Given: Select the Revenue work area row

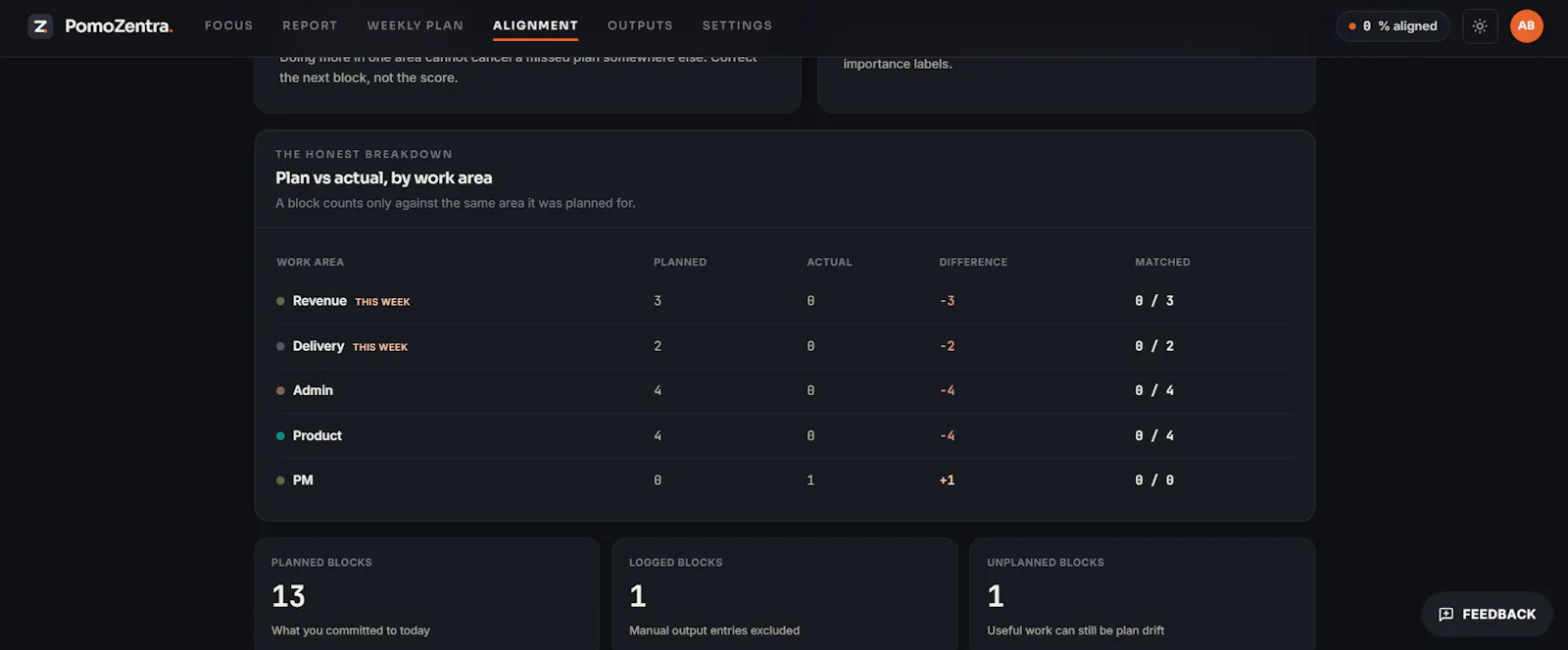Looking at the screenshot, I should [784, 301].
